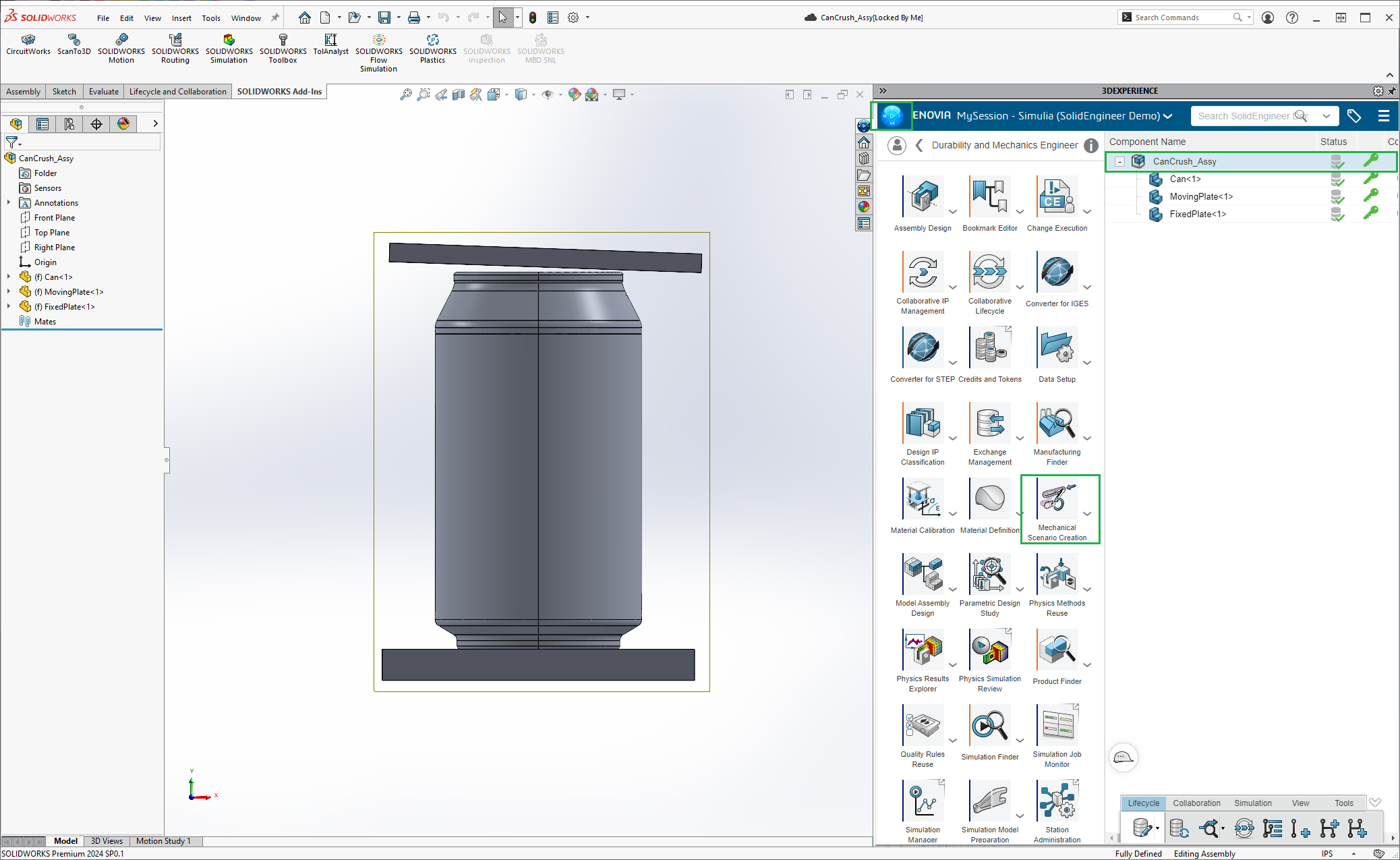
Task: Open the ConfigurationManager tab icon
Action: [x=69, y=123]
